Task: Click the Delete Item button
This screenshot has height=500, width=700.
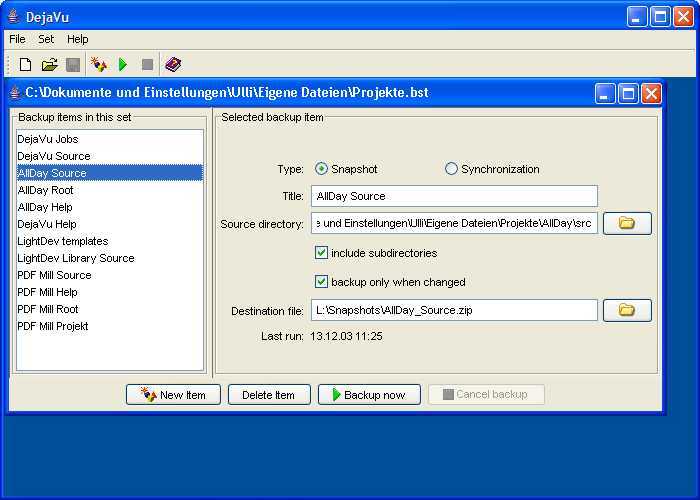Action: tap(269, 395)
